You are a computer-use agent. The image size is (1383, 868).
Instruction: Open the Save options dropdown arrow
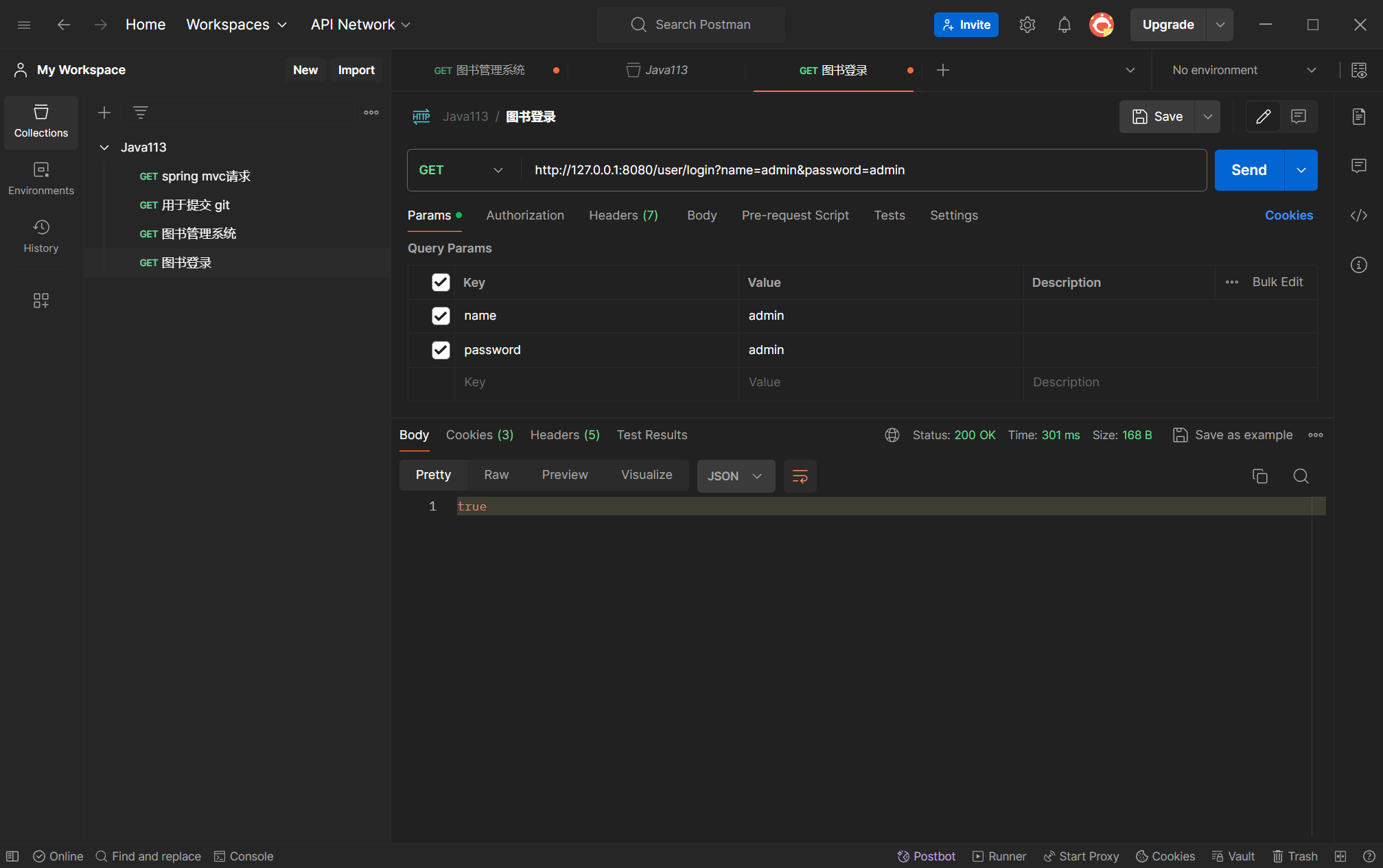(x=1208, y=117)
